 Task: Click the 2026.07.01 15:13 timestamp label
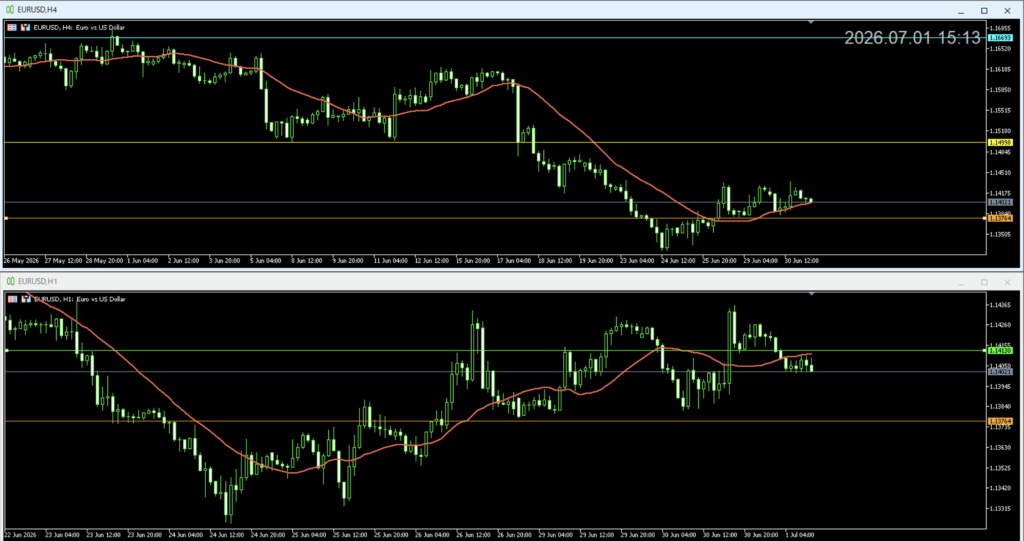912,38
